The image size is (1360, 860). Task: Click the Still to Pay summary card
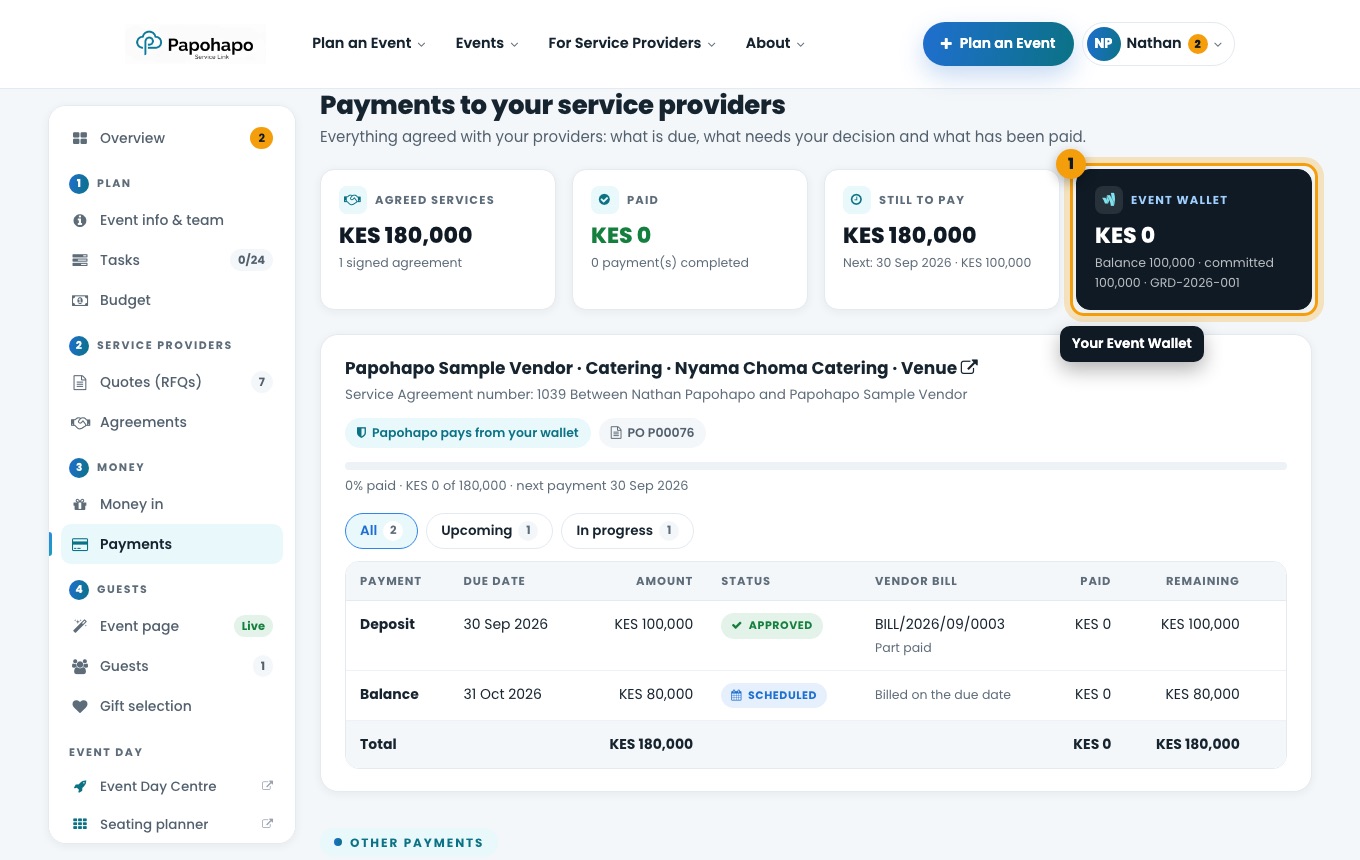coord(942,239)
